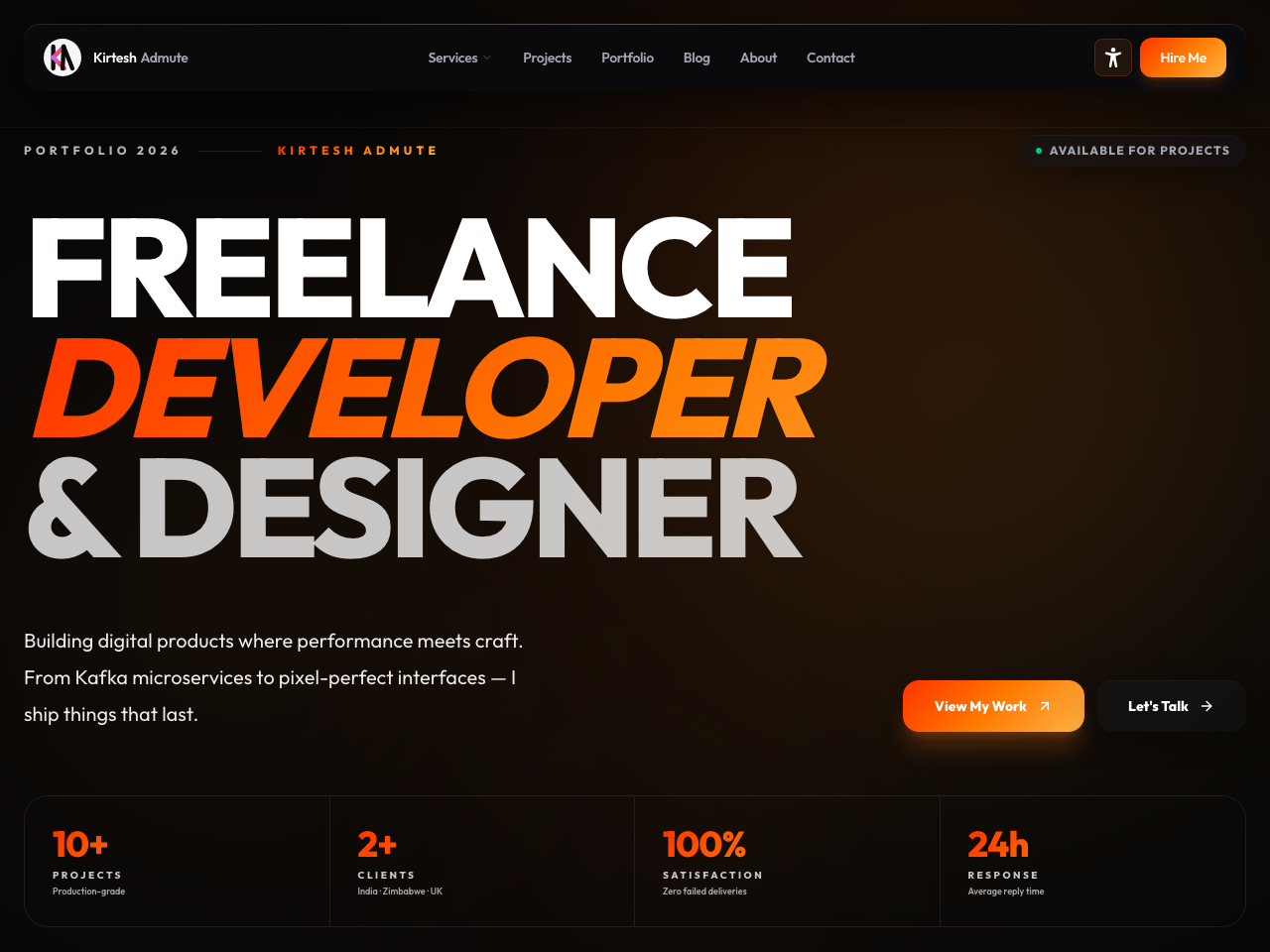Click the 100% Satisfaction stat

(x=787, y=861)
